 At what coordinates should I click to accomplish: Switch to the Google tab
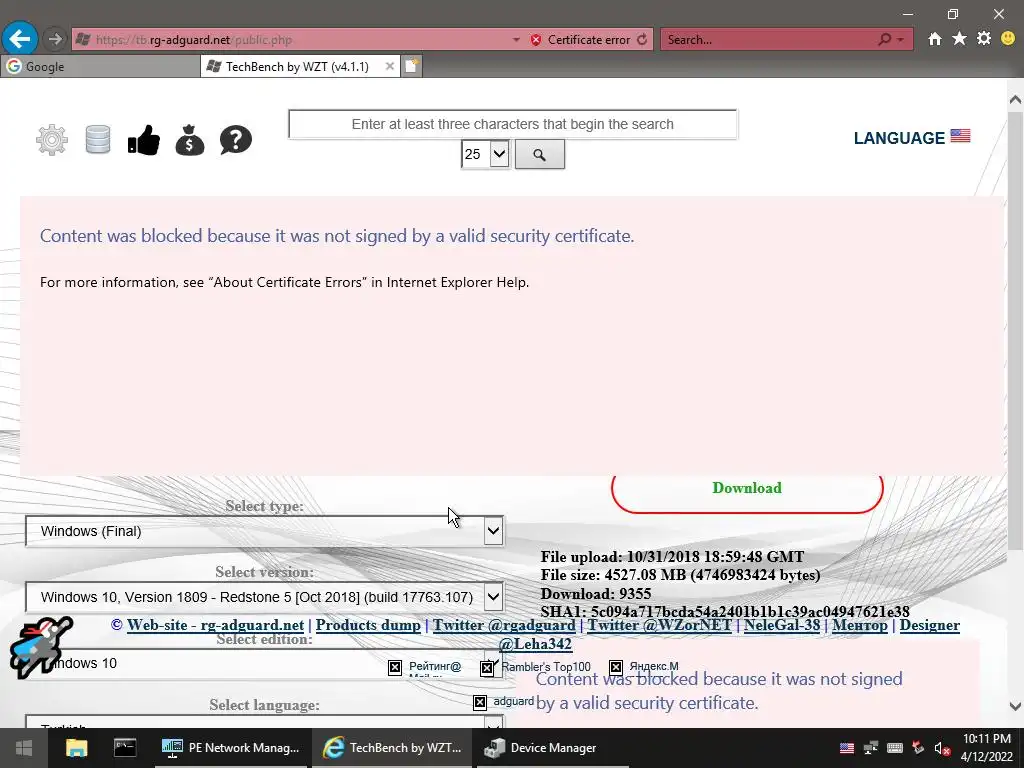tap(100, 67)
